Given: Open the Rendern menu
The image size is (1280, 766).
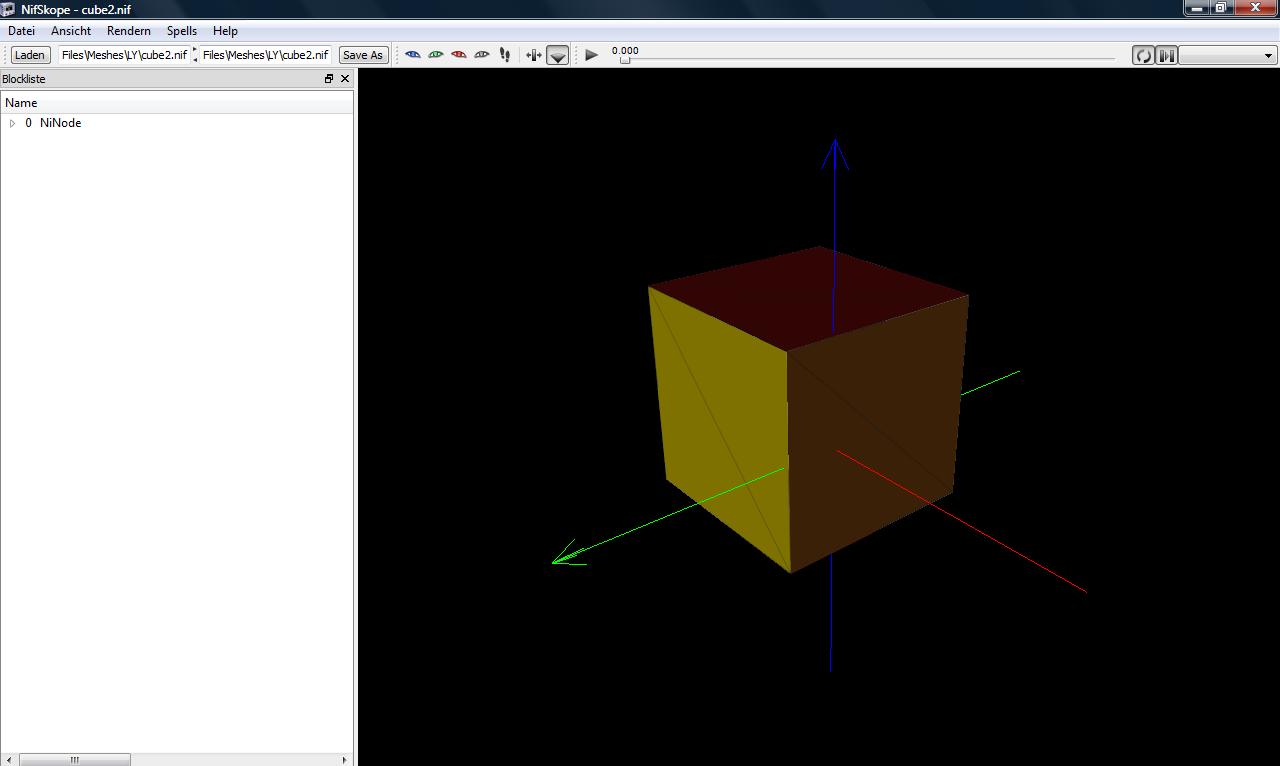Looking at the screenshot, I should click(x=128, y=31).
